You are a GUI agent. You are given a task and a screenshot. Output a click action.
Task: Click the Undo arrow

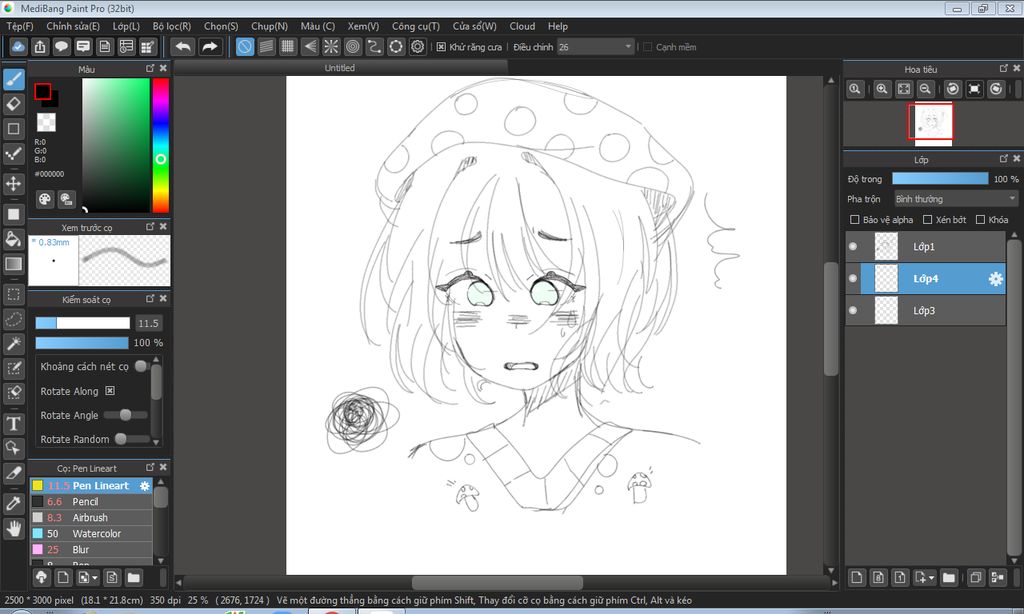[184, 47]
